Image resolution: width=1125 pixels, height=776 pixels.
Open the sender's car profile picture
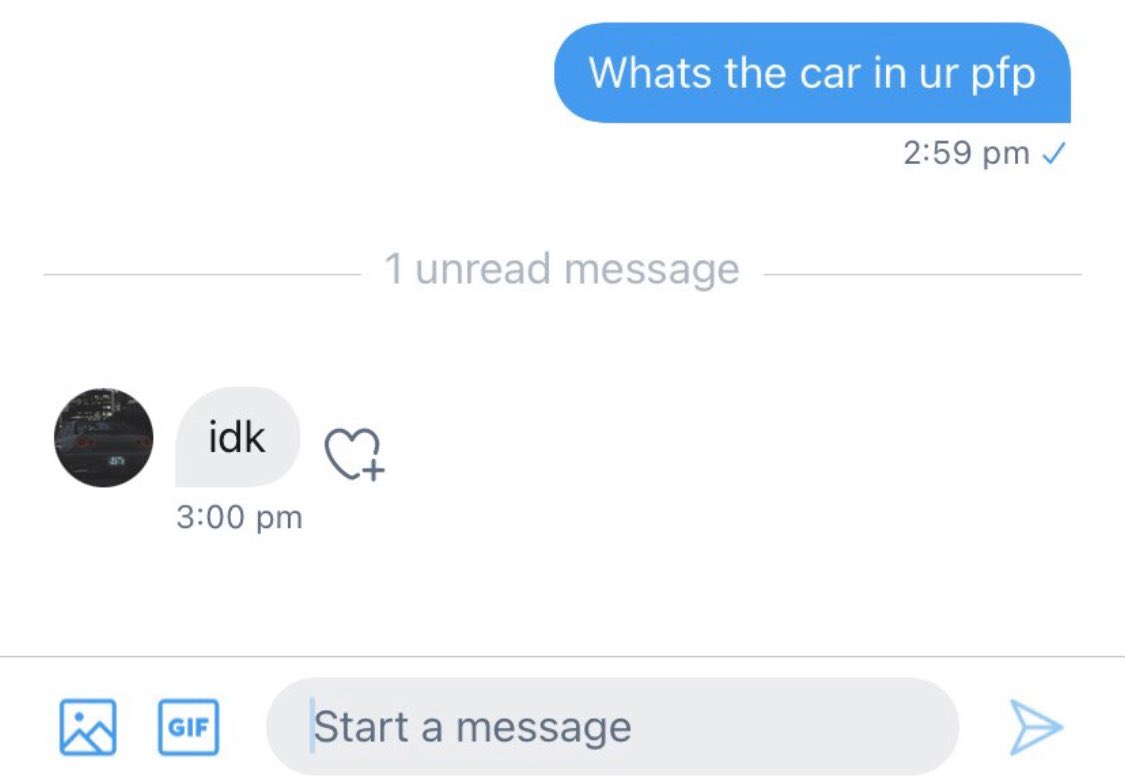103,438
